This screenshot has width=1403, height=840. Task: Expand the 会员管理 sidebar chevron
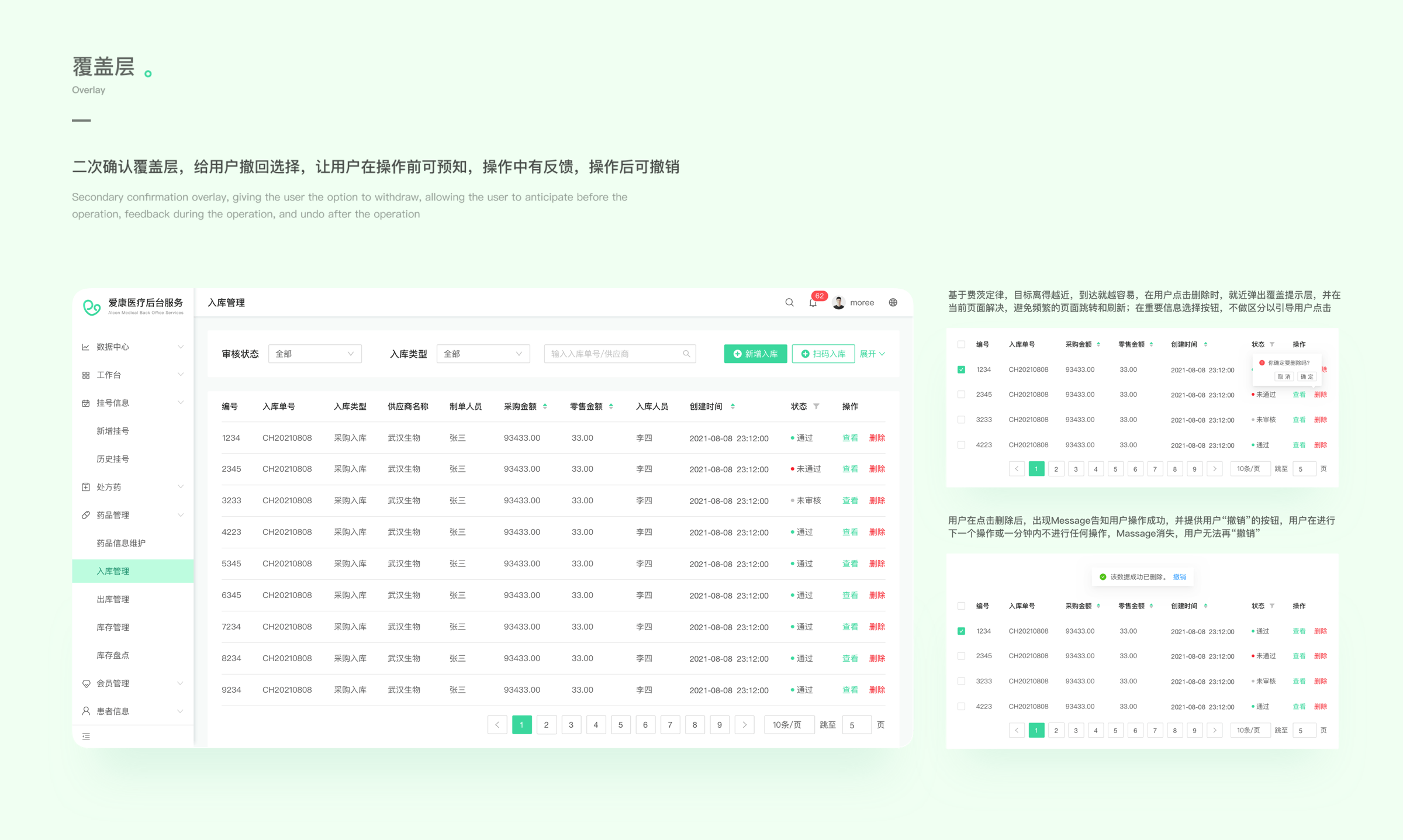tap(180, 683)
